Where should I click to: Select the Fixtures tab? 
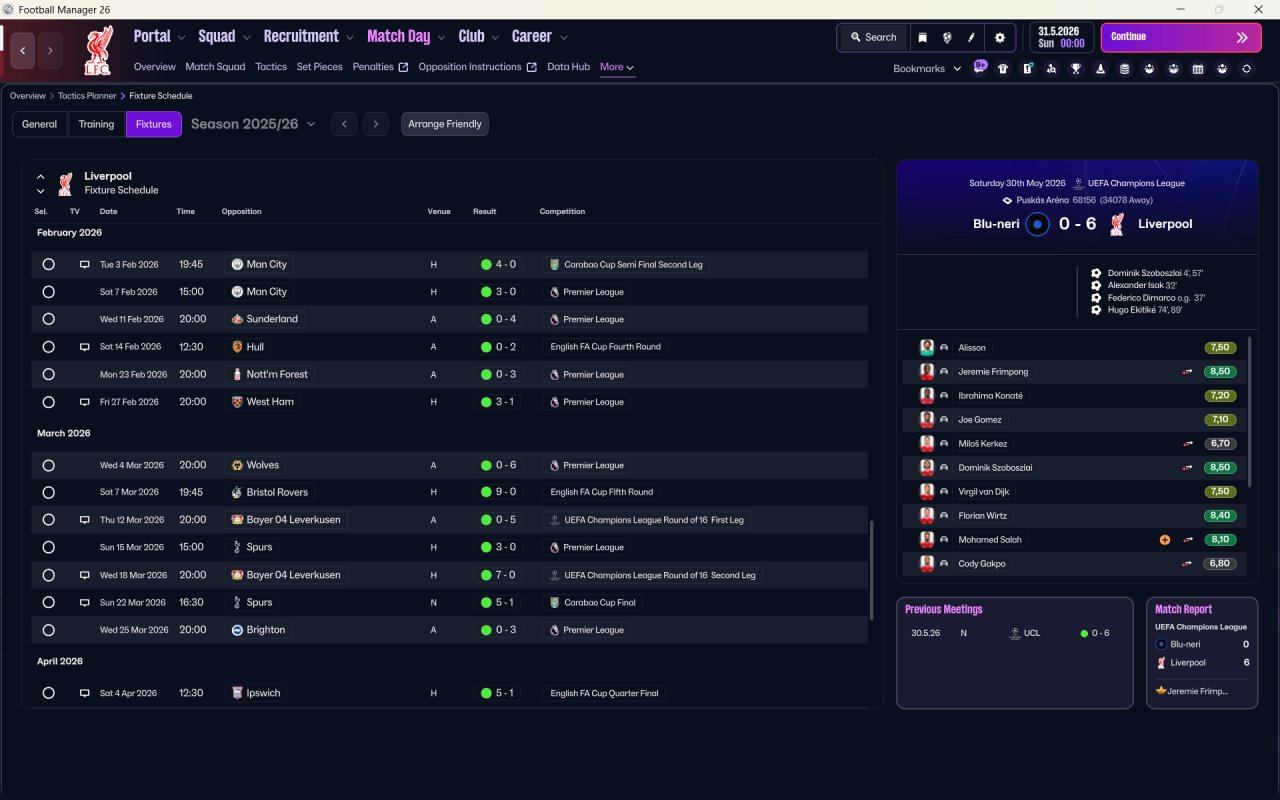point(153,124)
